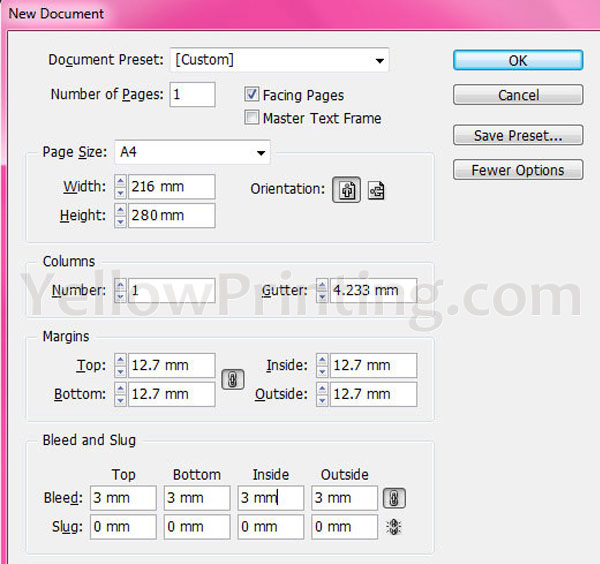Click the Slug Outside input field
The height and width of the screenshot is (564, 600).
coord(344,527)
